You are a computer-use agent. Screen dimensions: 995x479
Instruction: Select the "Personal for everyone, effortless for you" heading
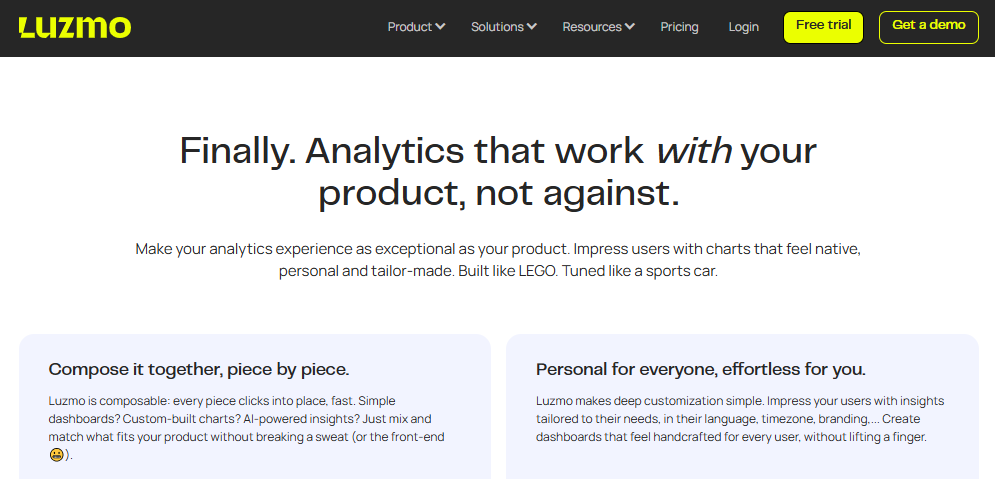701,369
